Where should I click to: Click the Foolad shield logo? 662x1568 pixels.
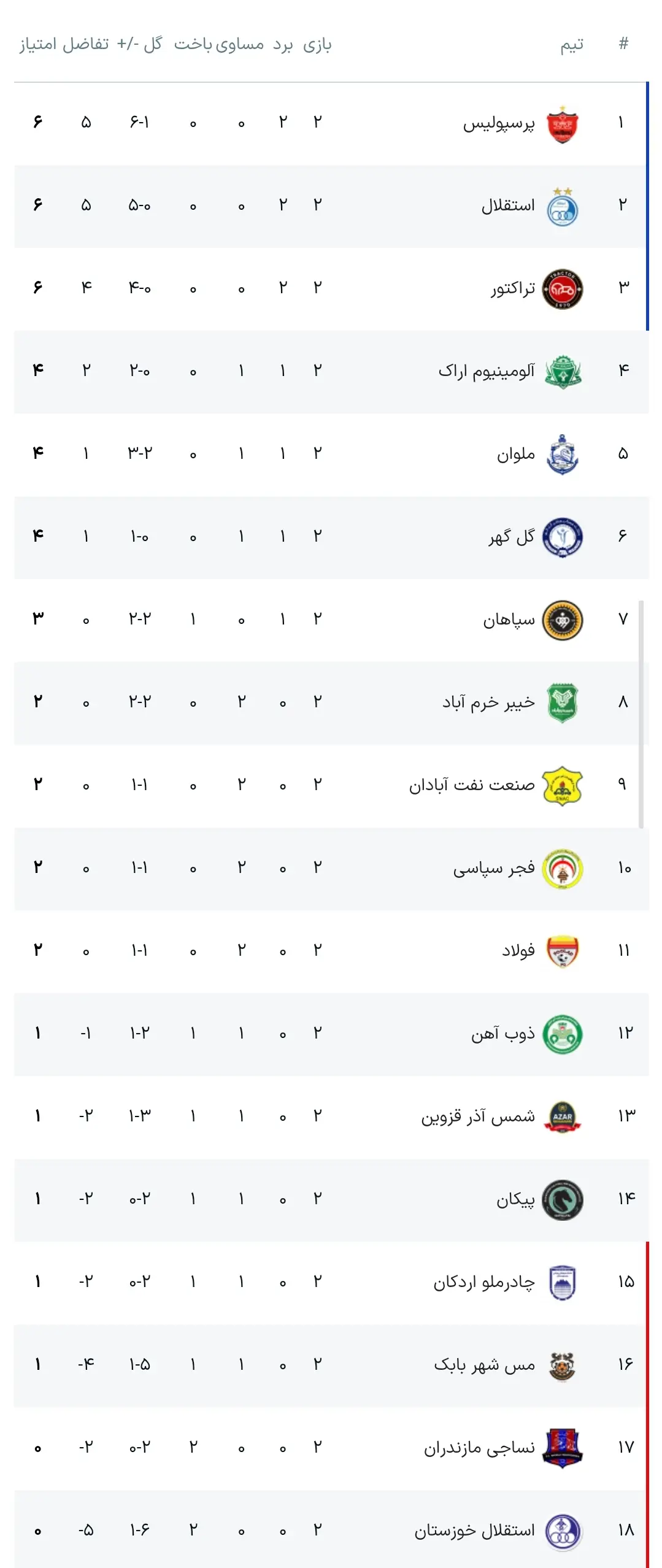click(x=563, y=951)
